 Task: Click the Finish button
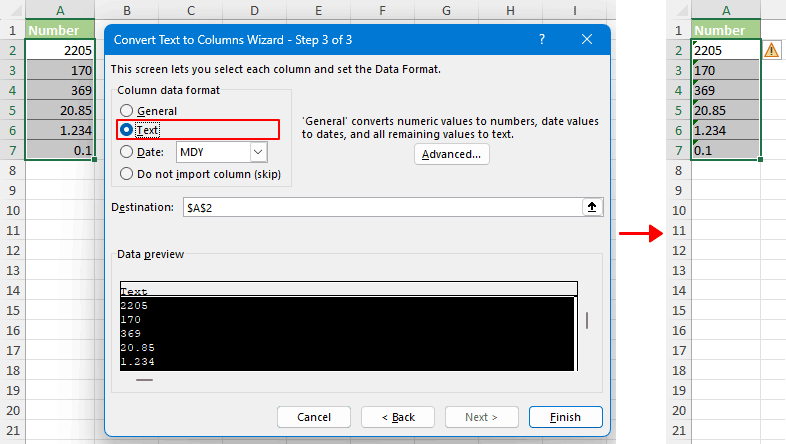coord(566,417)
